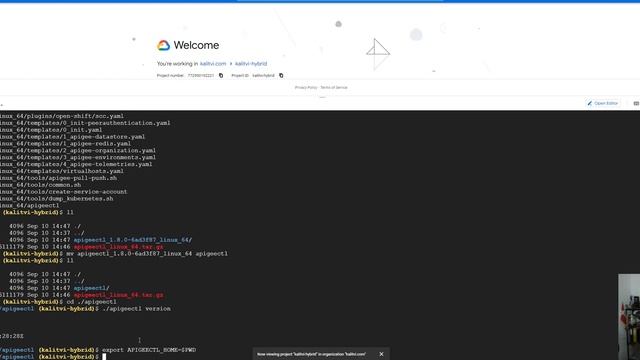Click the mv apigeectl_1.8.0 rename command line
640x360 pixels.
click(147, 253)
